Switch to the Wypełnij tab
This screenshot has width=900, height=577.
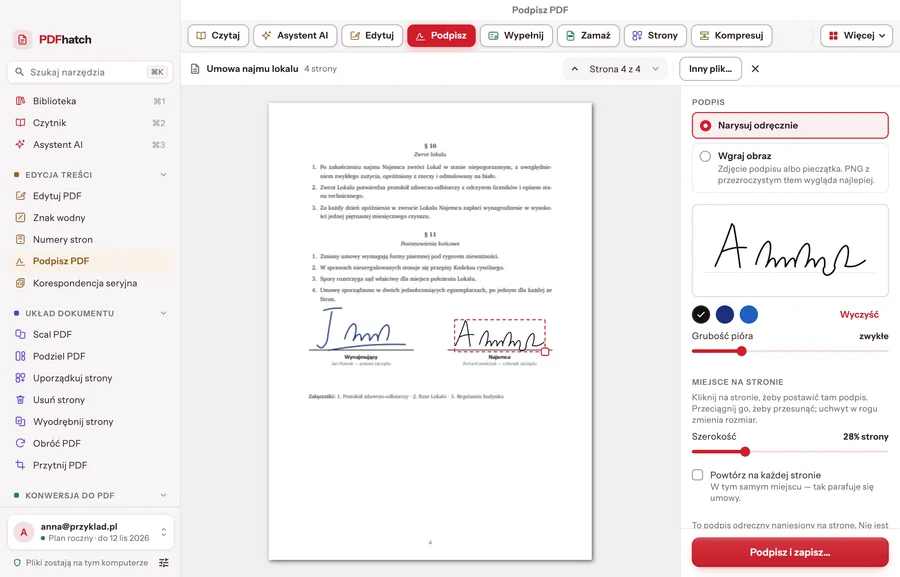(516, 36)
